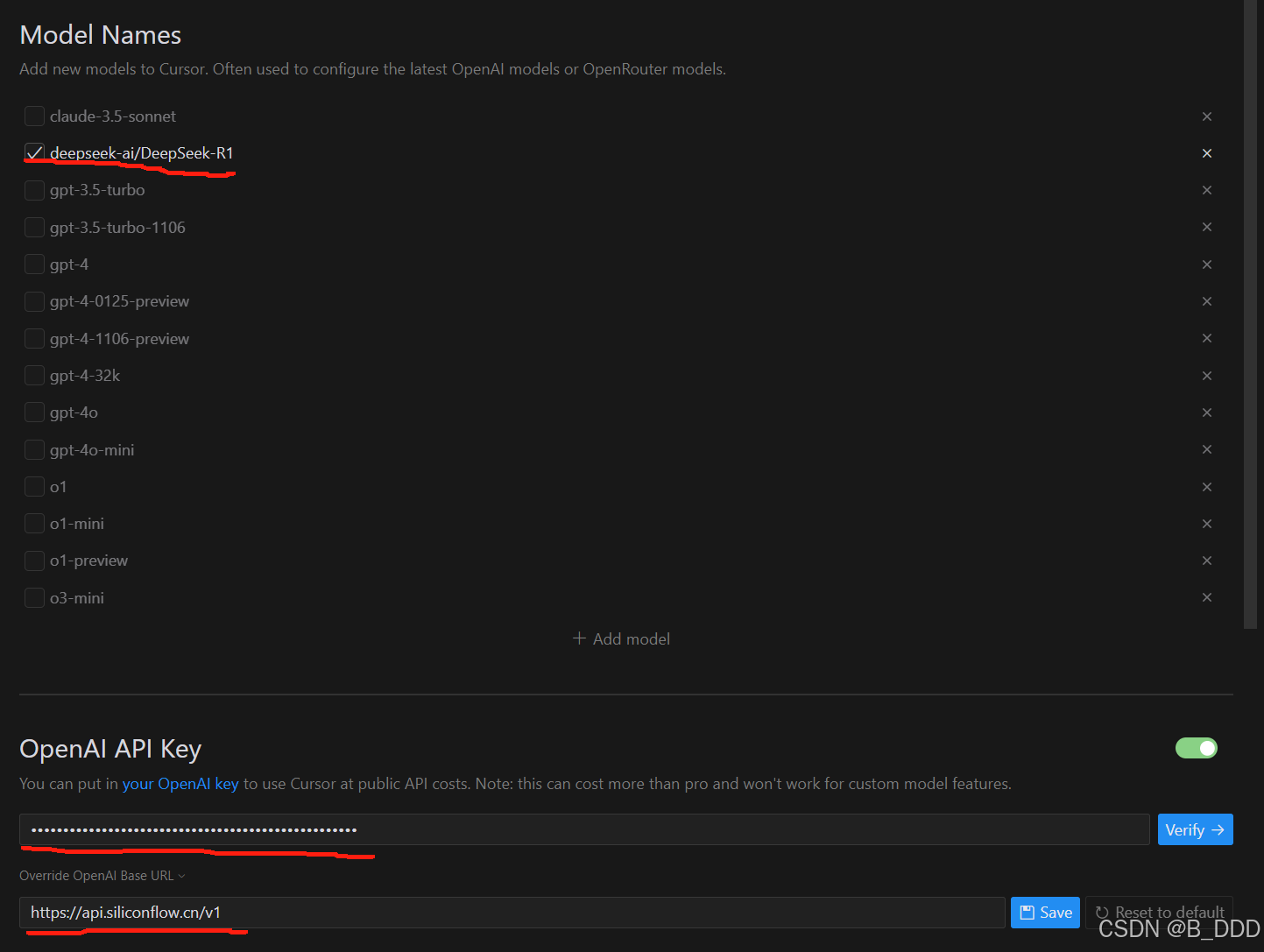Viewport: 1264px width, 952px height.
Task: Click the plus icon next to Add model
Action: tap(579, 638)
